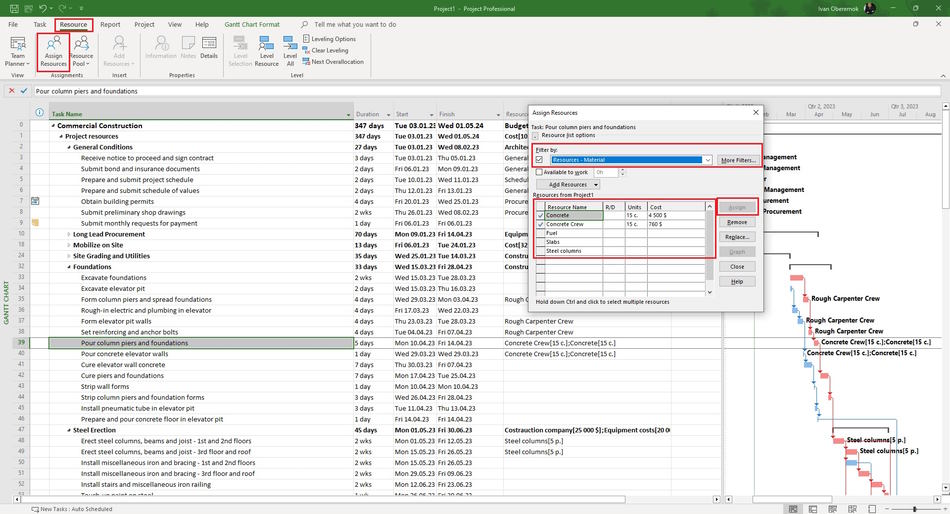Screen dimensions: 950x514
Task: Click the Assign Resources ribbon icon
Action: coord(53,52)
